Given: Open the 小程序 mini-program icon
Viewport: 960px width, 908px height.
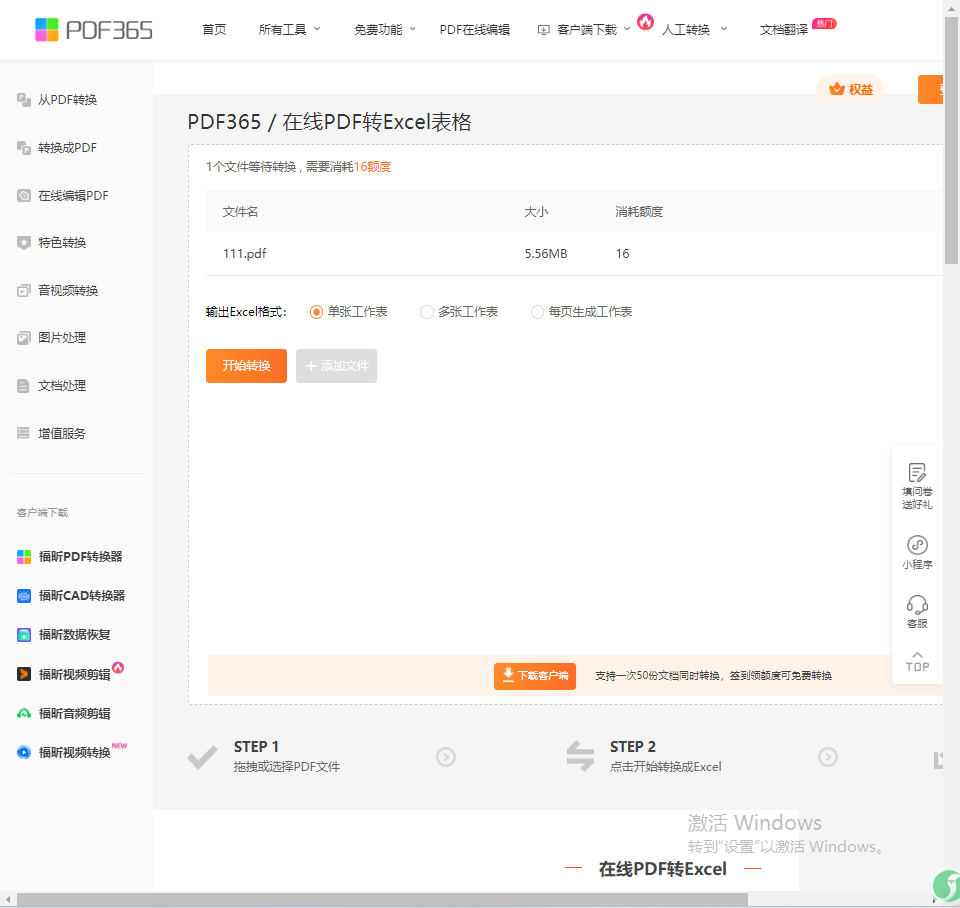Looking at the screenshot, I should [917, 545].
